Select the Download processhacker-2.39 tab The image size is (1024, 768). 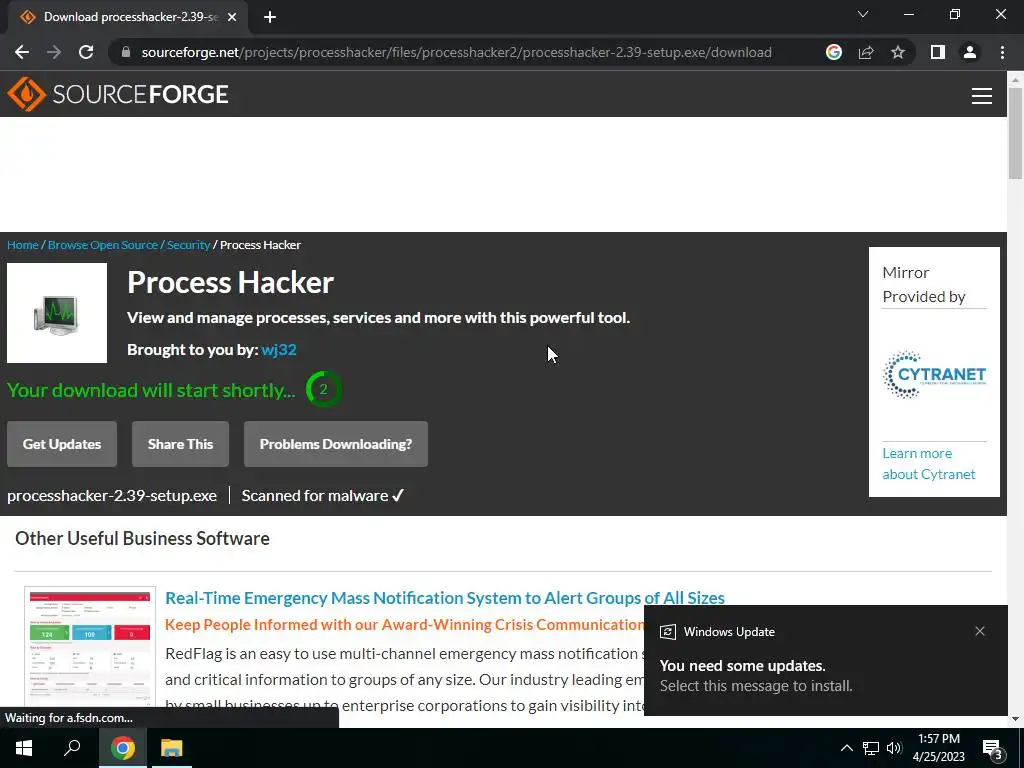[x=127, y=18]
